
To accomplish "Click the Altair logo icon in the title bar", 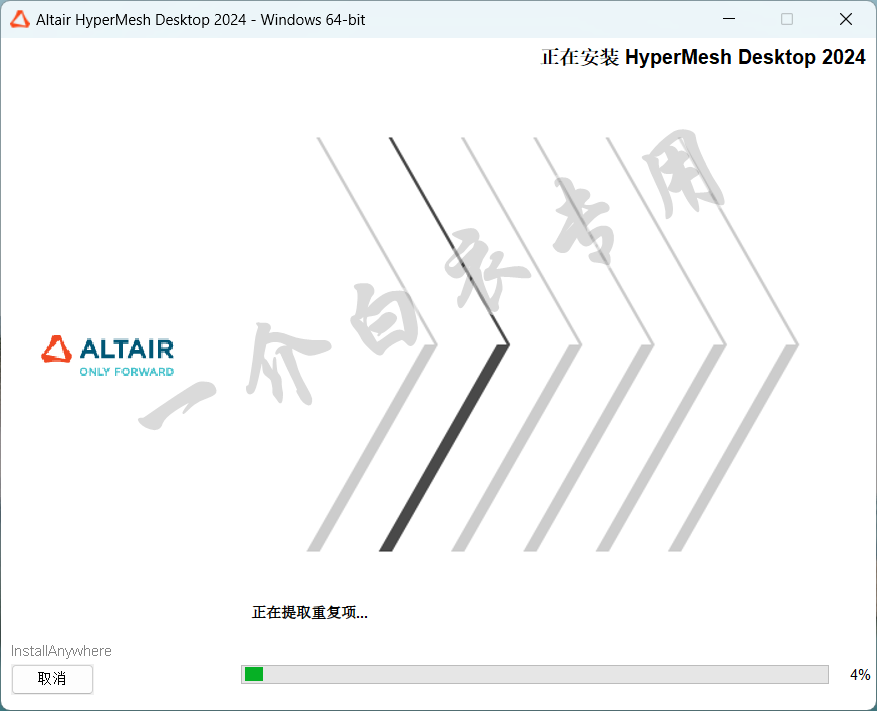I will click(20, 20).
